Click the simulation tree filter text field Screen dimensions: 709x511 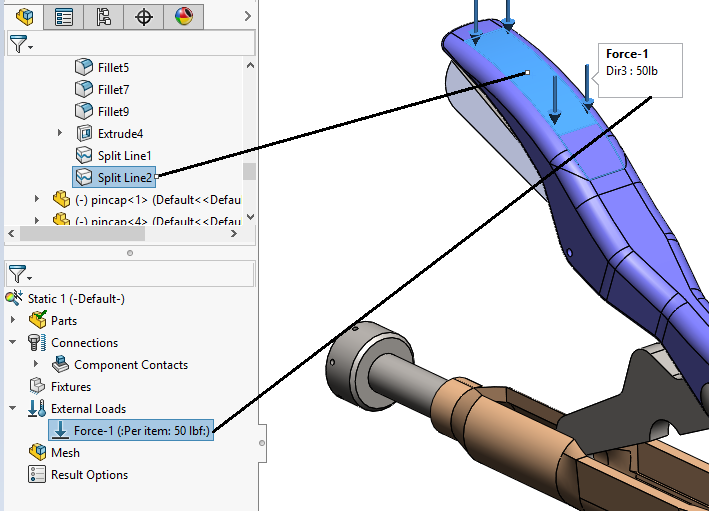(145, 274)
